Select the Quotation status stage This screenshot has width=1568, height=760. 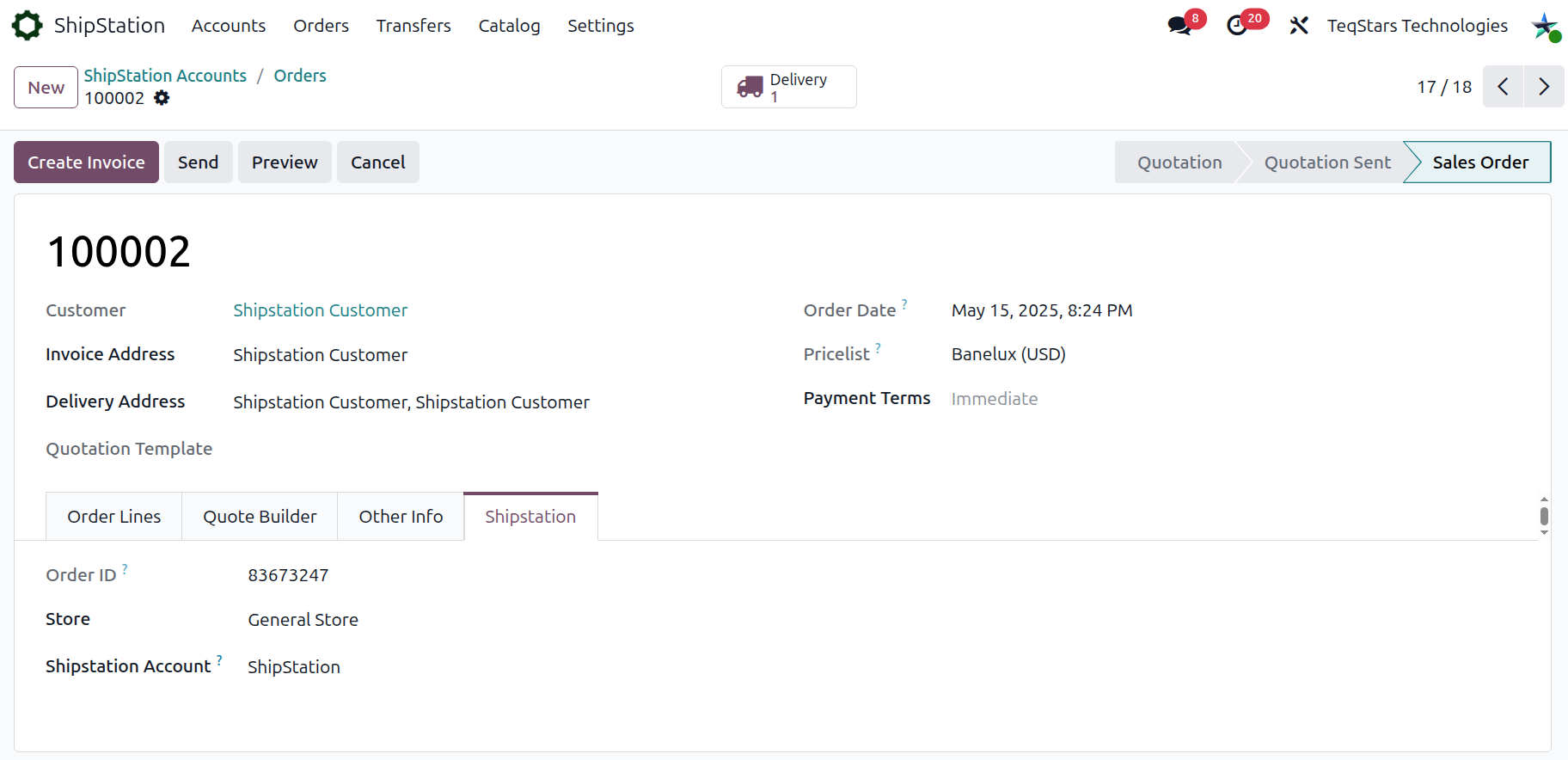pos(1179,162)
